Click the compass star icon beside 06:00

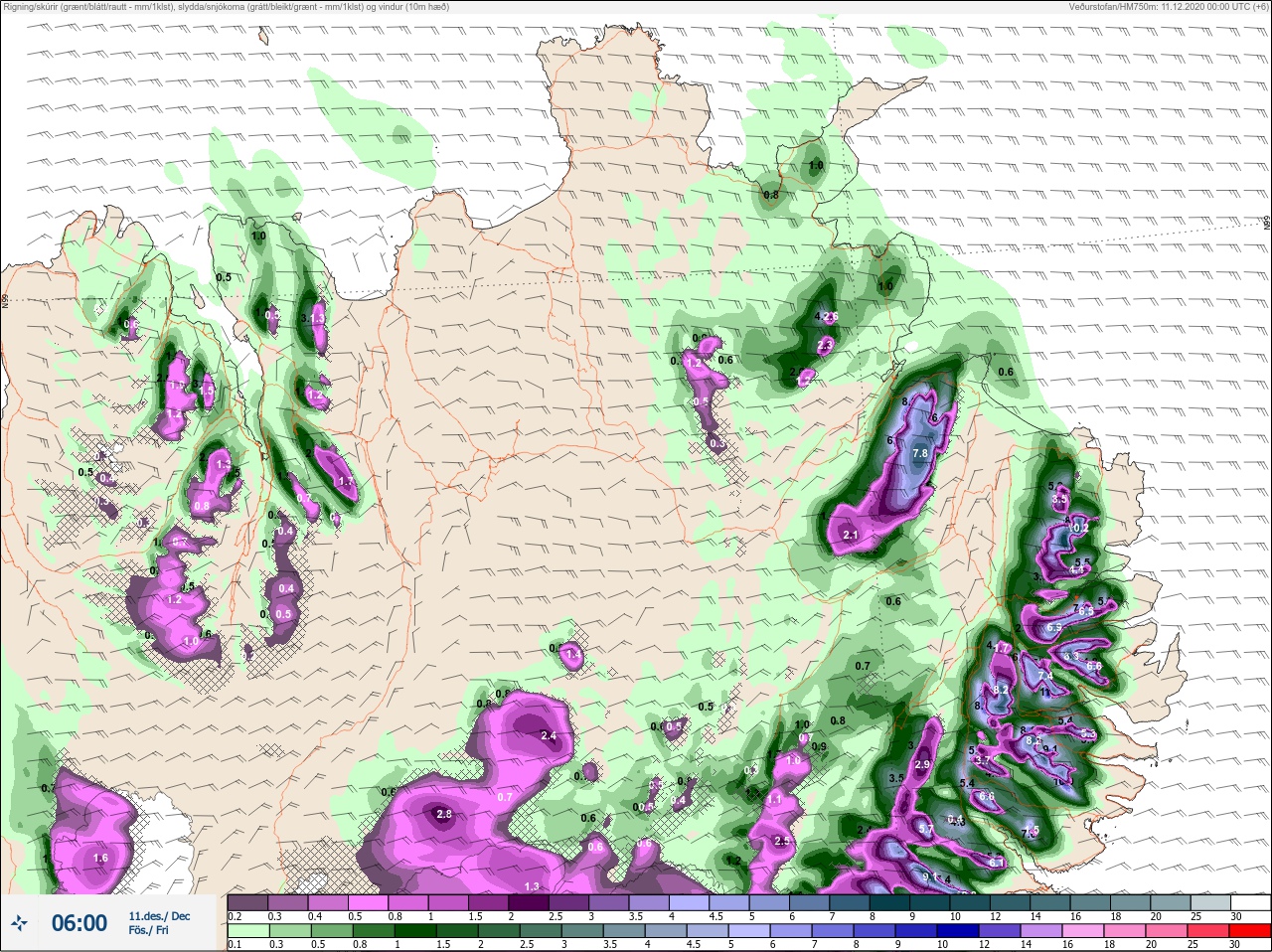19,924
